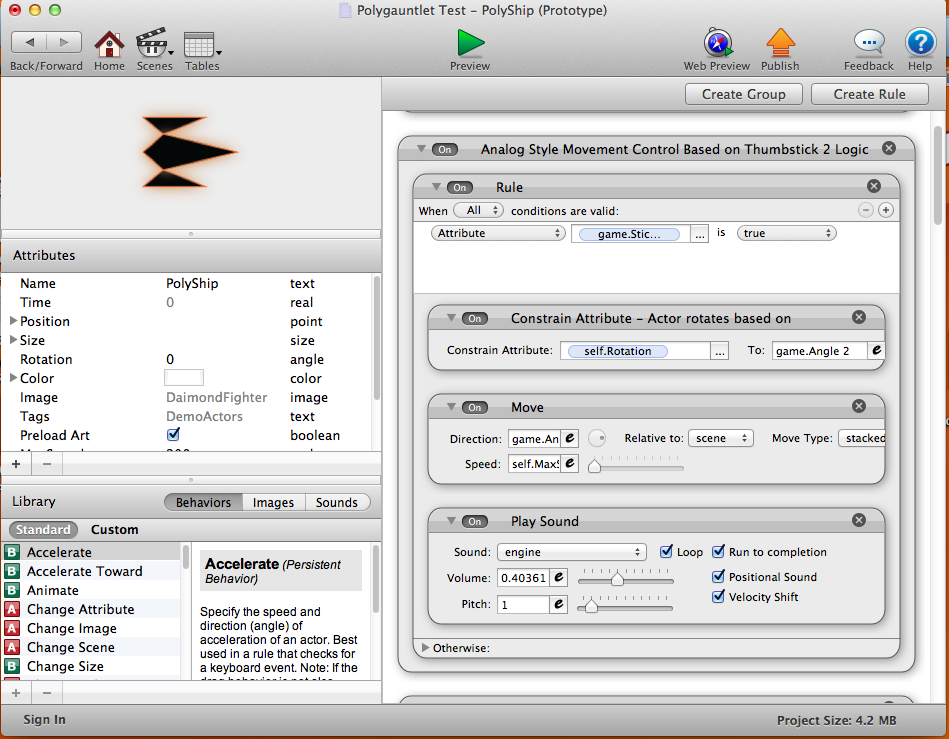Expand the Otherwise section
Image resolution: width=949 pixels, height=739 pixels.
tap(427, 648)
